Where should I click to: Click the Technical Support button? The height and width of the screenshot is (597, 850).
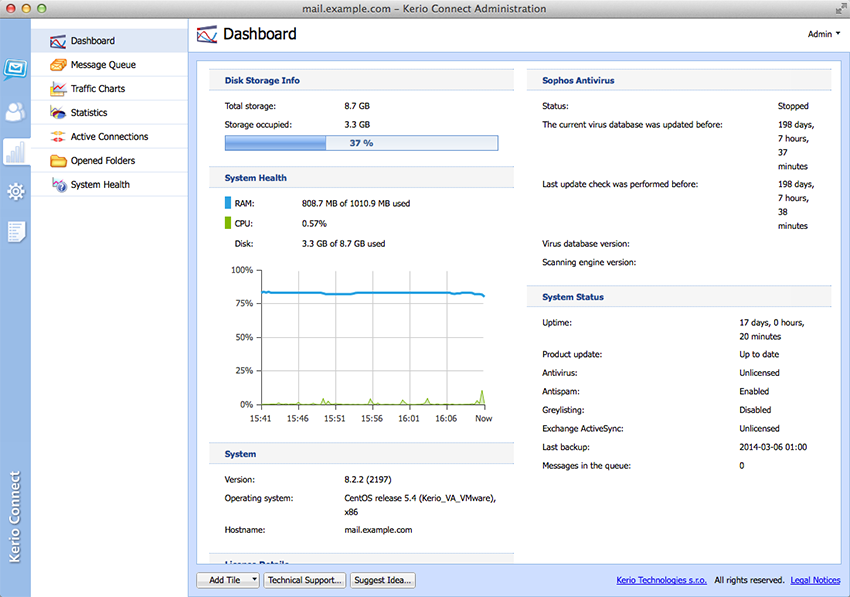(305, 580)
